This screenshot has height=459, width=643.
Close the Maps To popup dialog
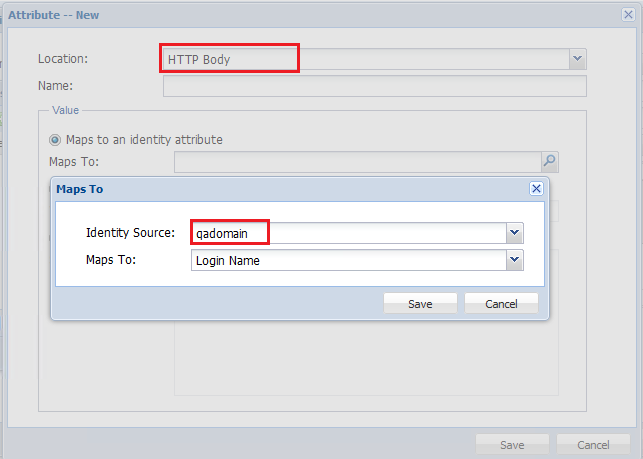pos(536,189)
